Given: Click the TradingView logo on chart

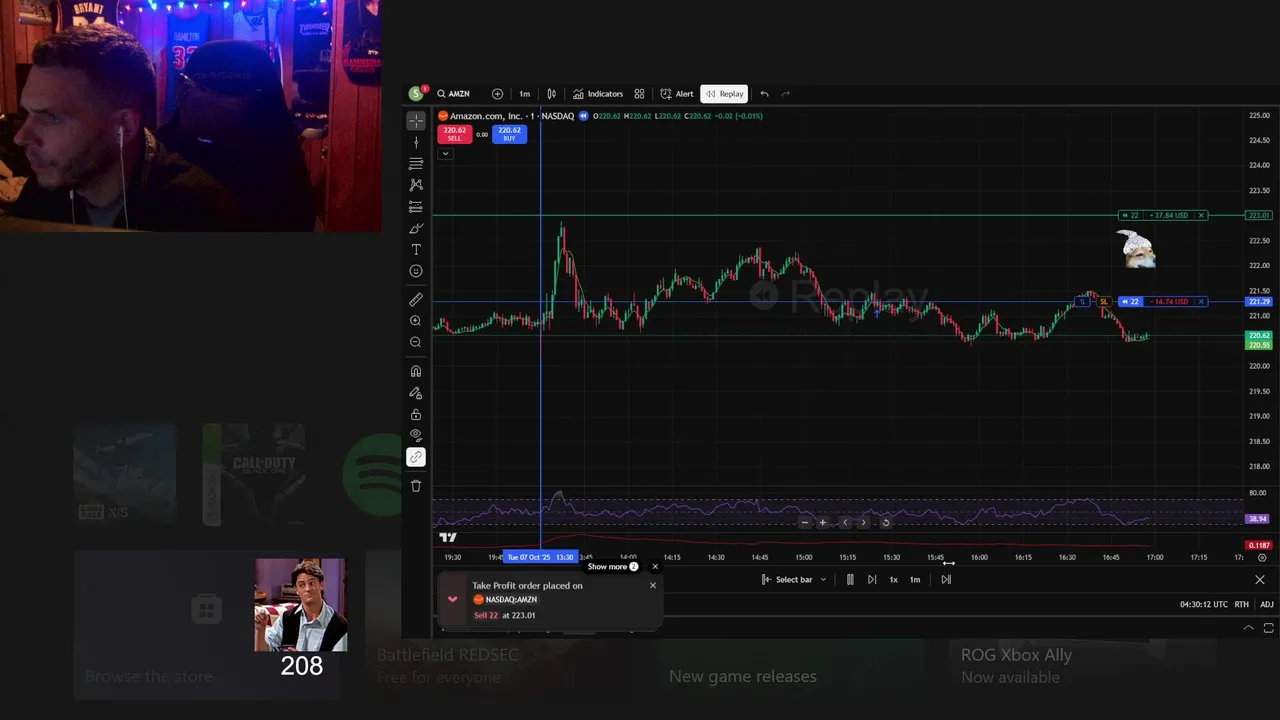Looking at the screenshot, I should 448,537.
